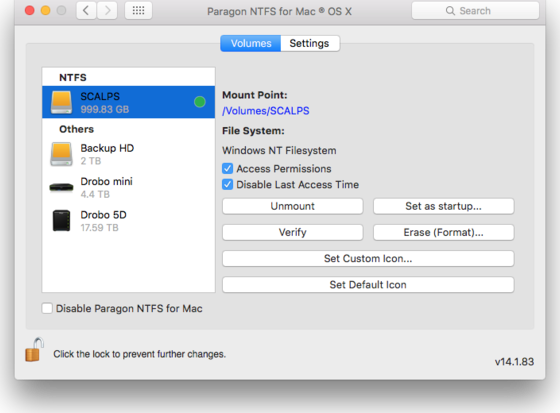
Task: Click the back navigation arrow
Action: coord(86,11)
